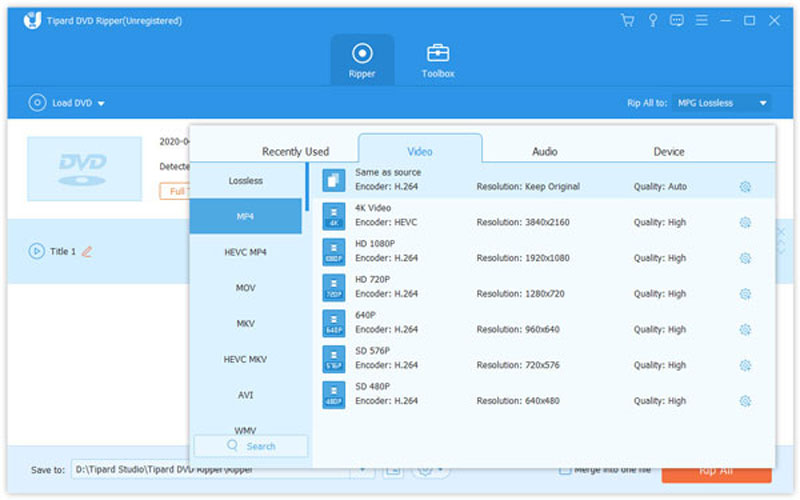The image size is (800, 500).
Task: Select the MKV format in sidebar
Action: pyautogui.click(x=245, y=323)
